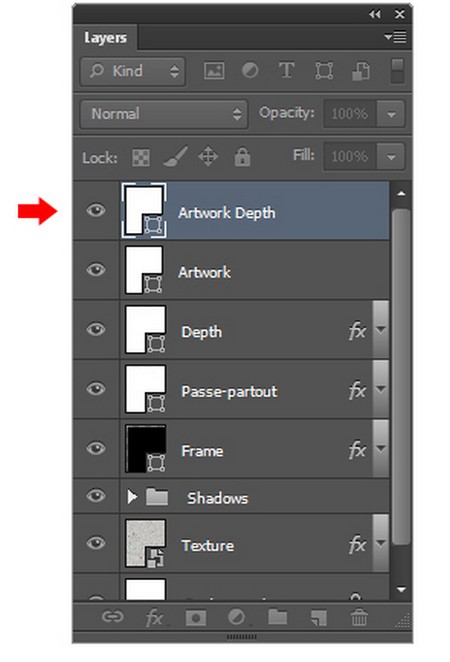
Task: Click Texture layer thumbnail
Action: pos(145,543)
